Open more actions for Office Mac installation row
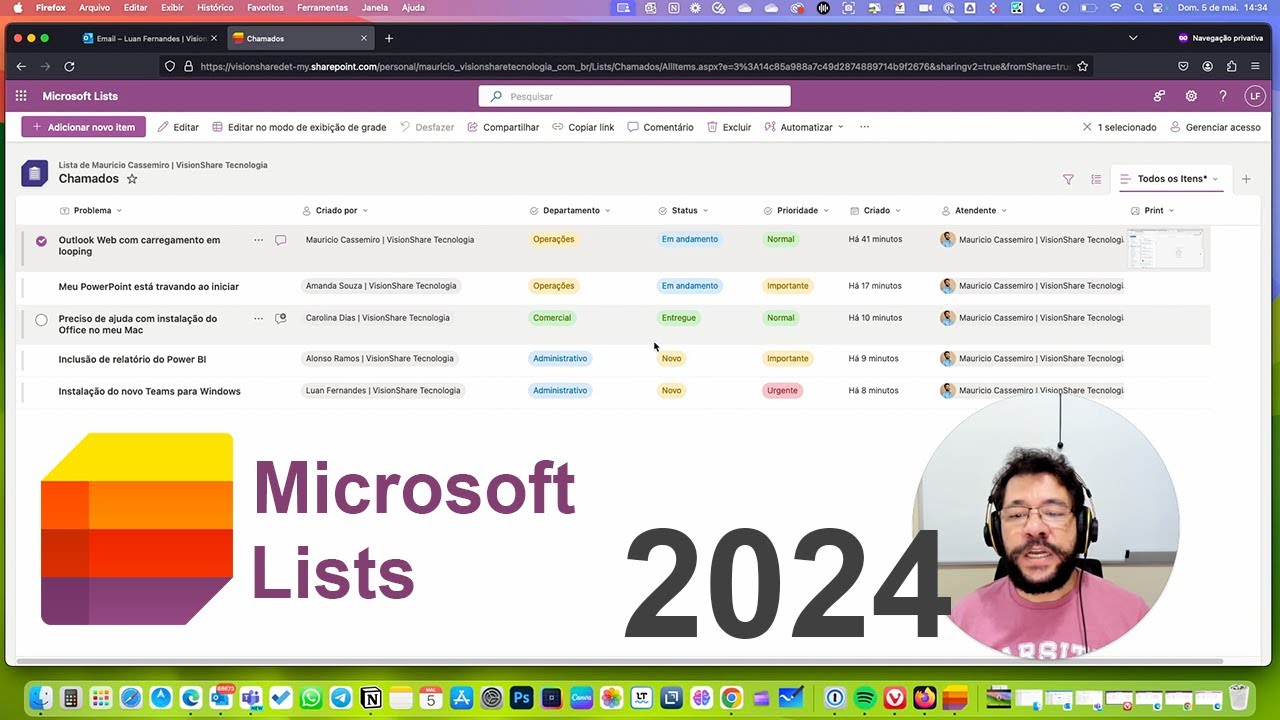Viewport: 1280px width, 720px height. pyautogui.click(x=258, y=318)
